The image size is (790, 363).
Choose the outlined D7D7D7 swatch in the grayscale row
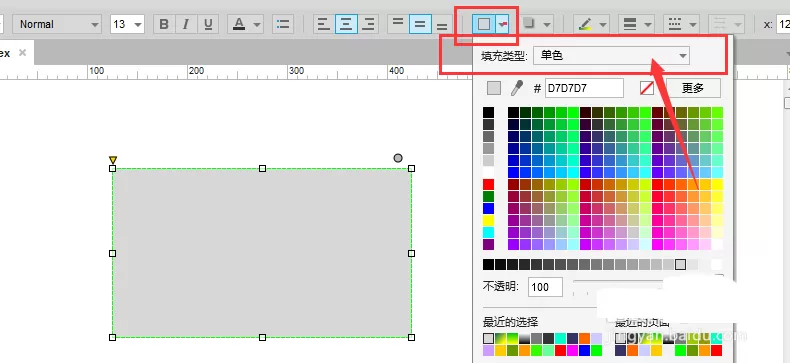click(x=680, y=264)
